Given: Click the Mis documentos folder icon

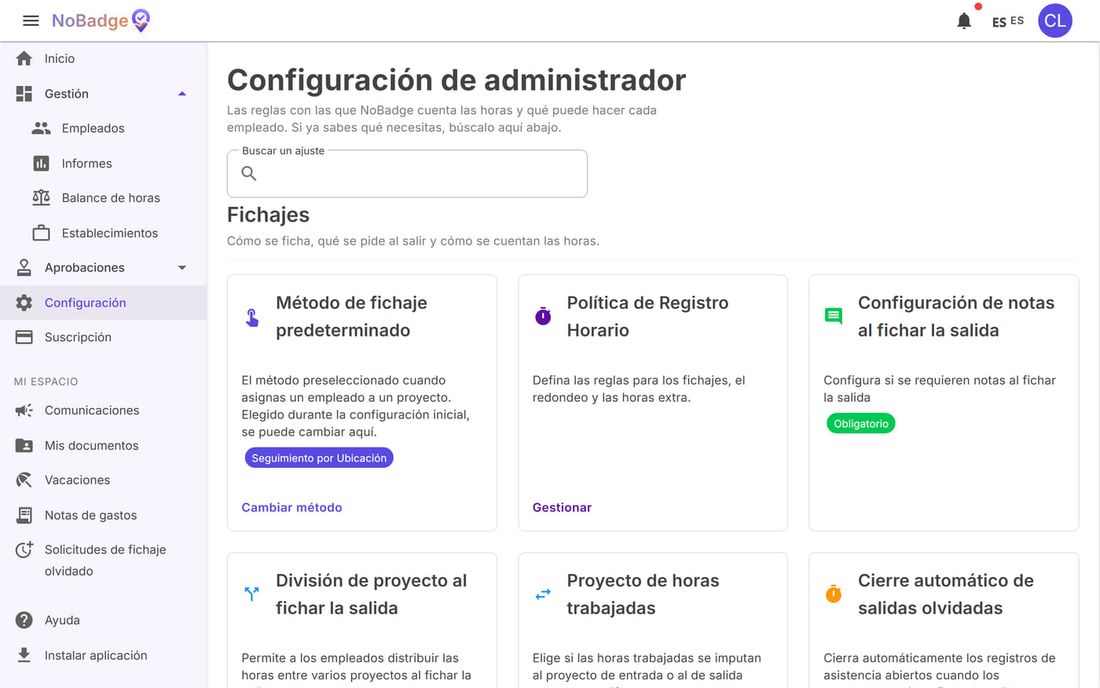Looking at the screenshot, I should click(x=24, y=445).
